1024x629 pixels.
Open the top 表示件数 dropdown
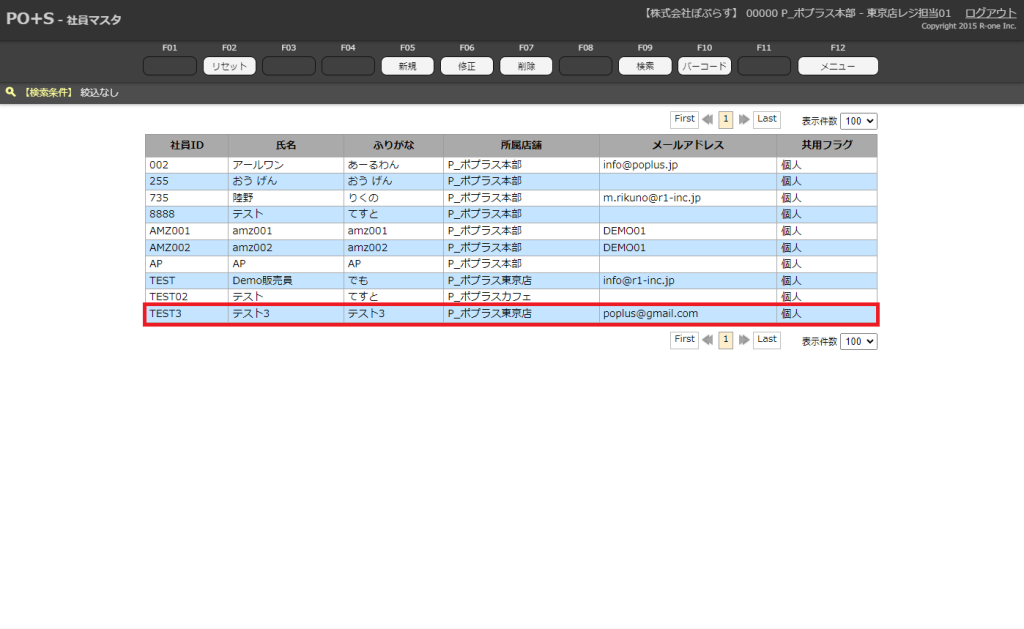point(858,120)
